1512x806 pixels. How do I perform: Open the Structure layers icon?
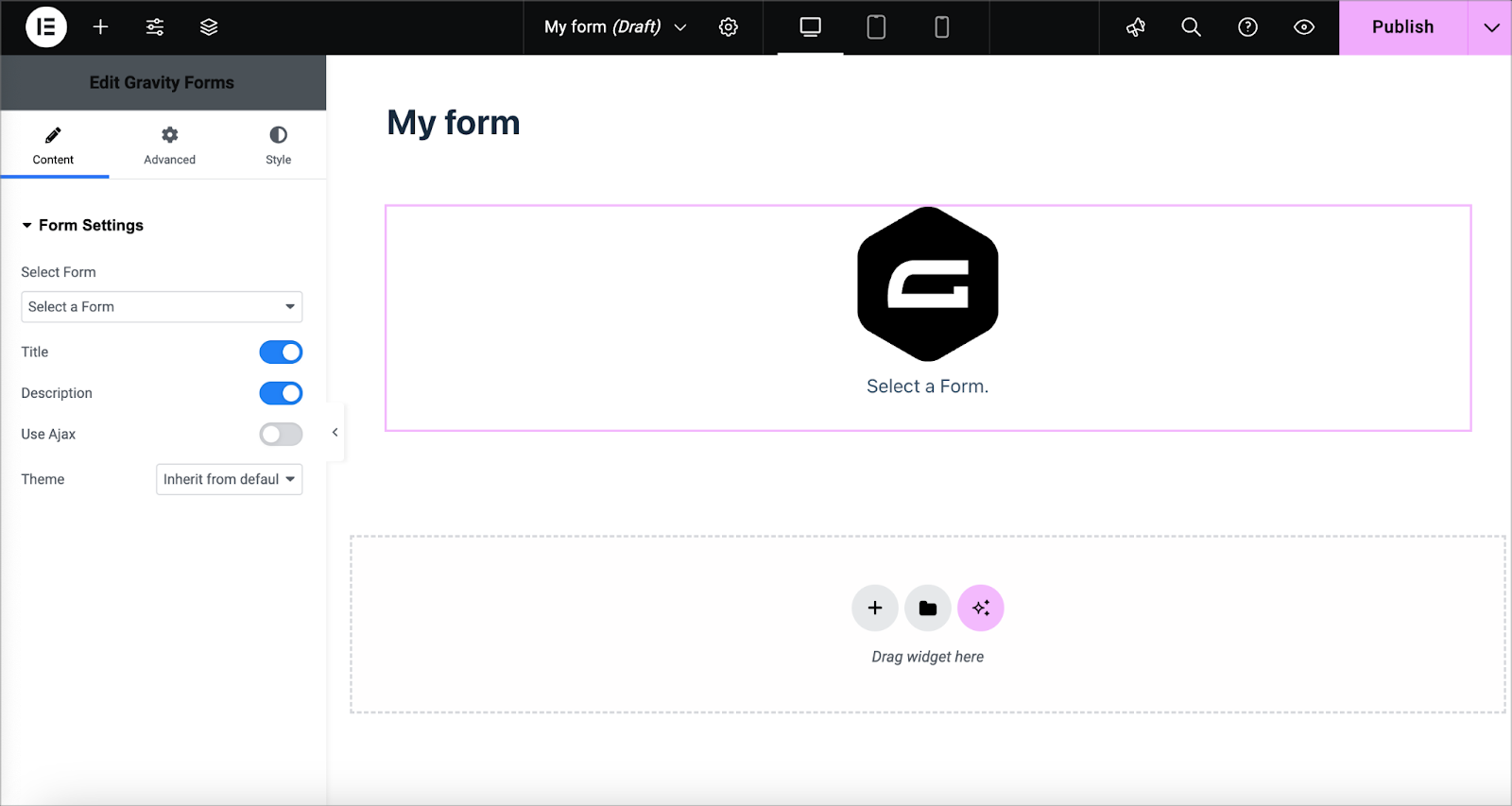(209, 27)
